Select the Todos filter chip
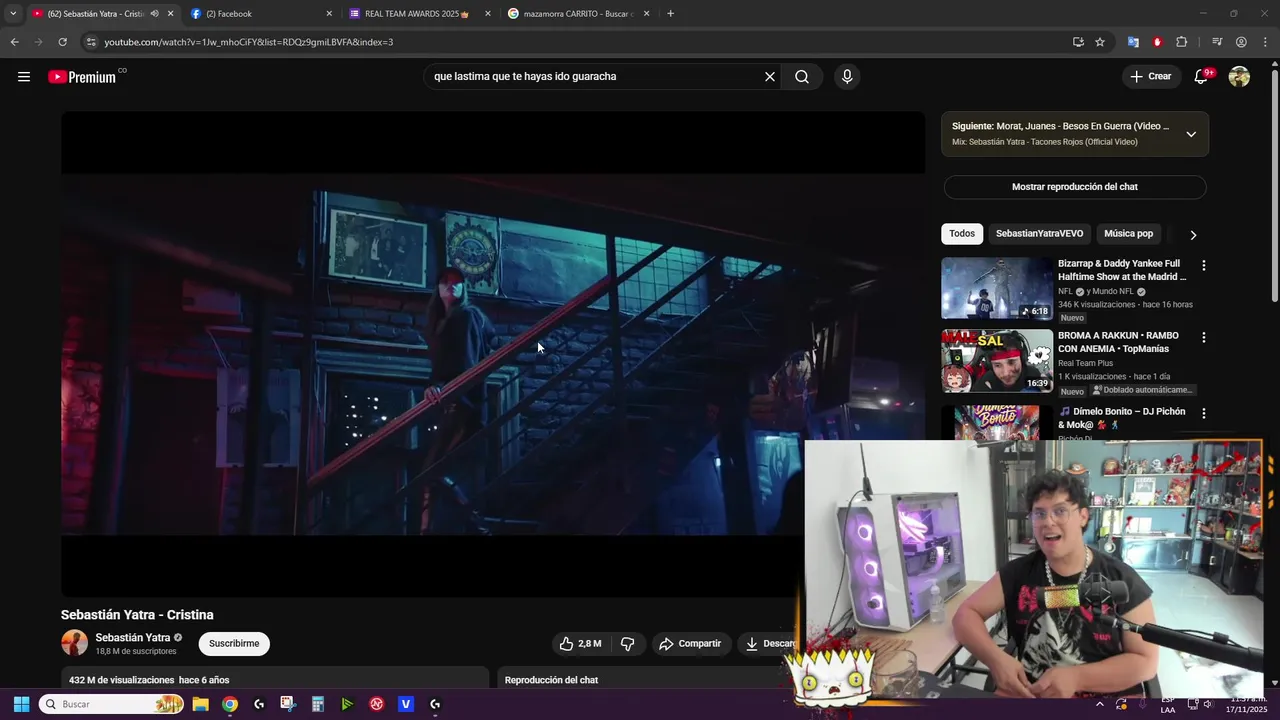This screenshot has height=720, width=1280. (x=962, y=234)
